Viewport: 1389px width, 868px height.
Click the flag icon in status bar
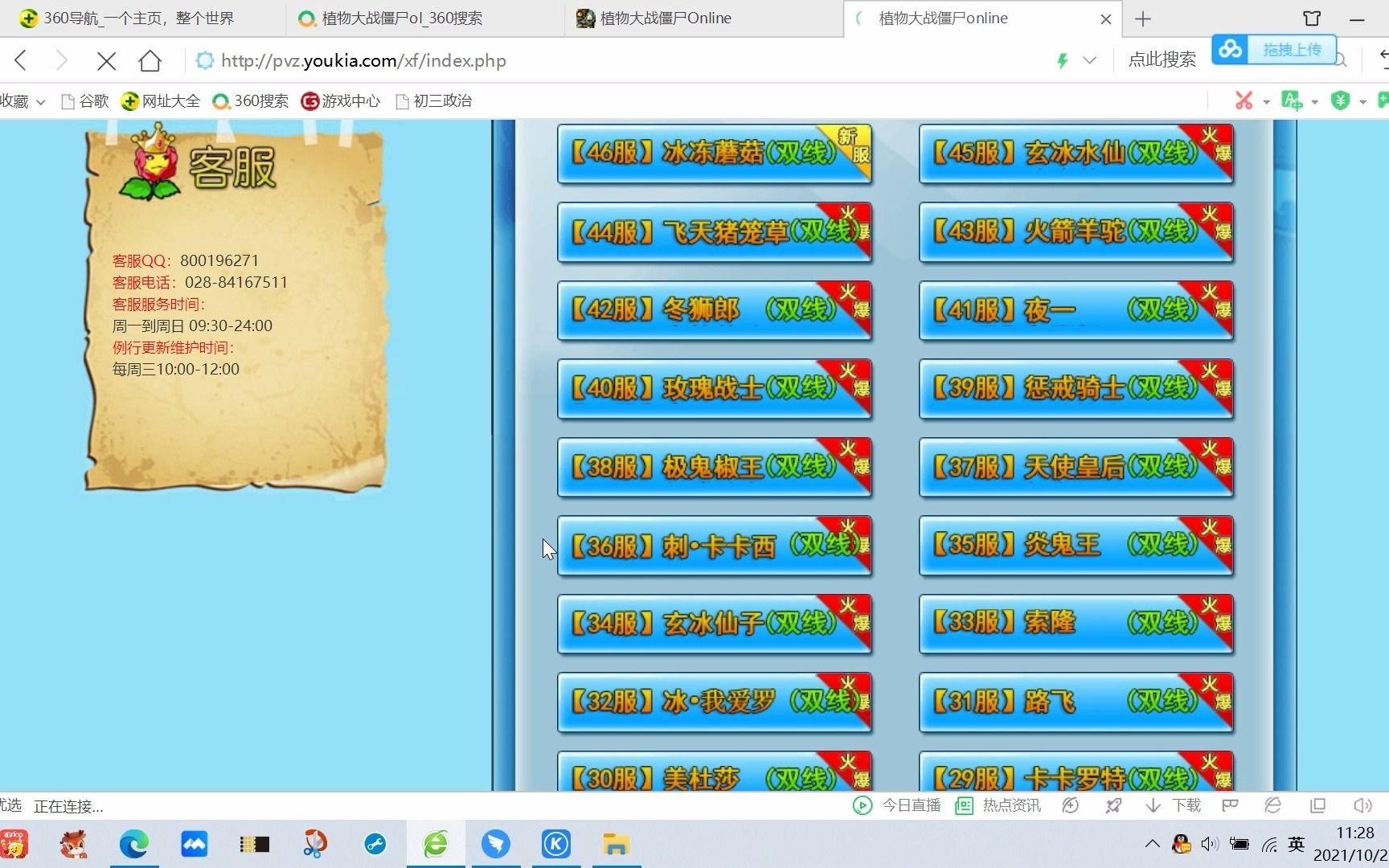[1230, 805]
